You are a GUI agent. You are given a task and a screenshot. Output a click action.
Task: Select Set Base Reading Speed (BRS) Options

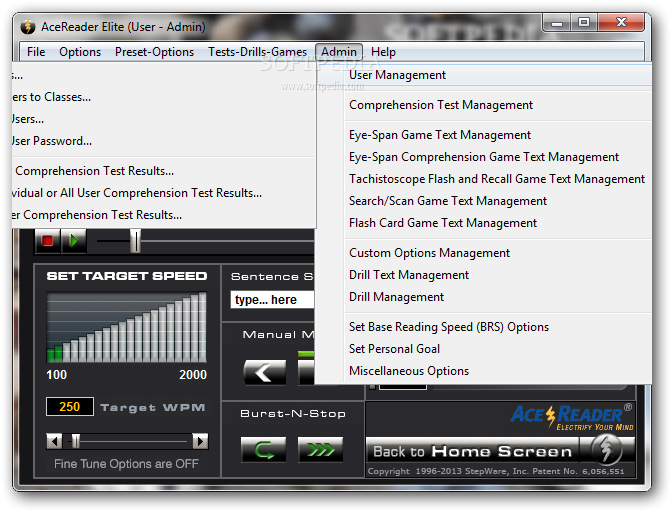tap(484, 327)
